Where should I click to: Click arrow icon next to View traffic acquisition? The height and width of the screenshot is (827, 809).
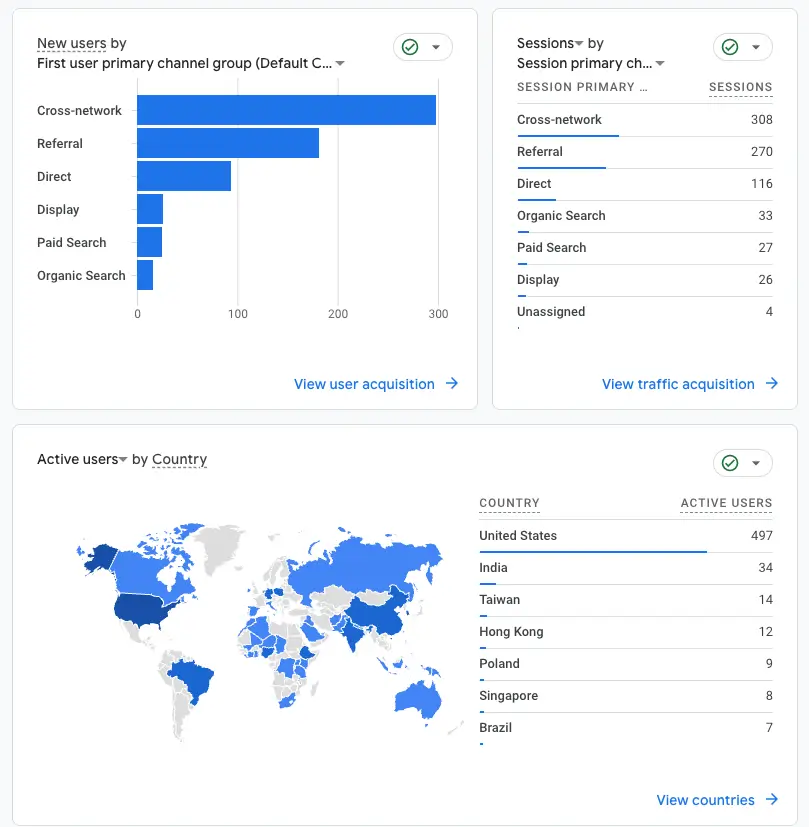pyautogui.click(x=772, y=383)
